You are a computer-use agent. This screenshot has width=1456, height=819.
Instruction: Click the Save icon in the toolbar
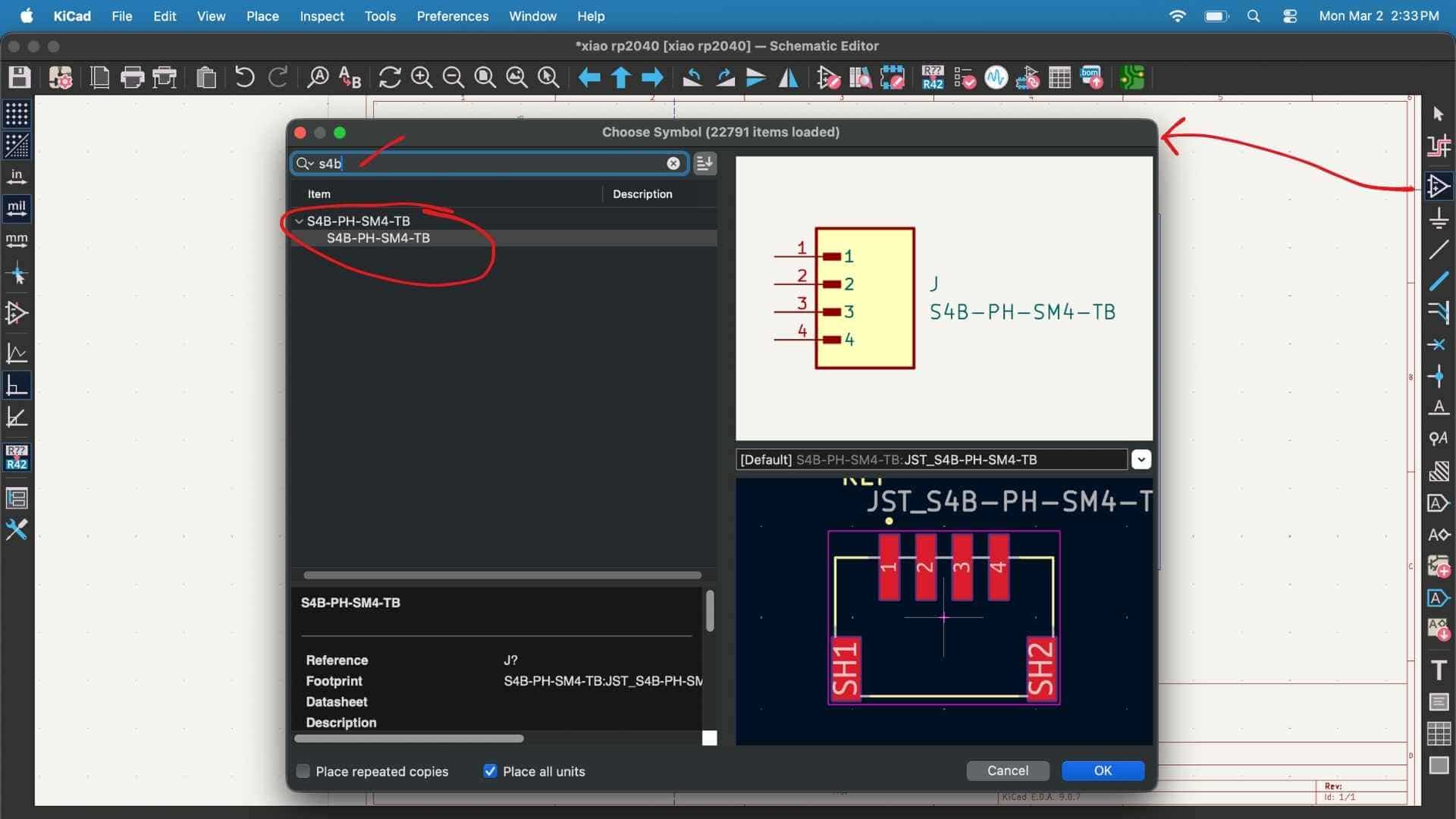click(19, 77)
